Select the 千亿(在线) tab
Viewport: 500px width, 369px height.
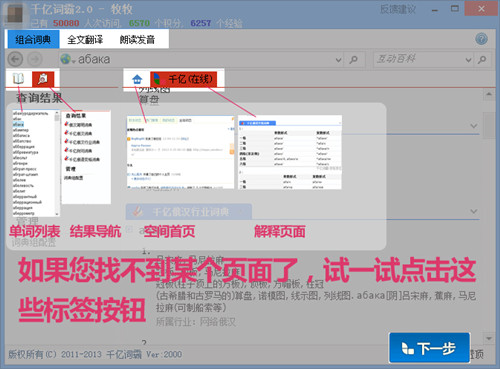coord(183,79)
